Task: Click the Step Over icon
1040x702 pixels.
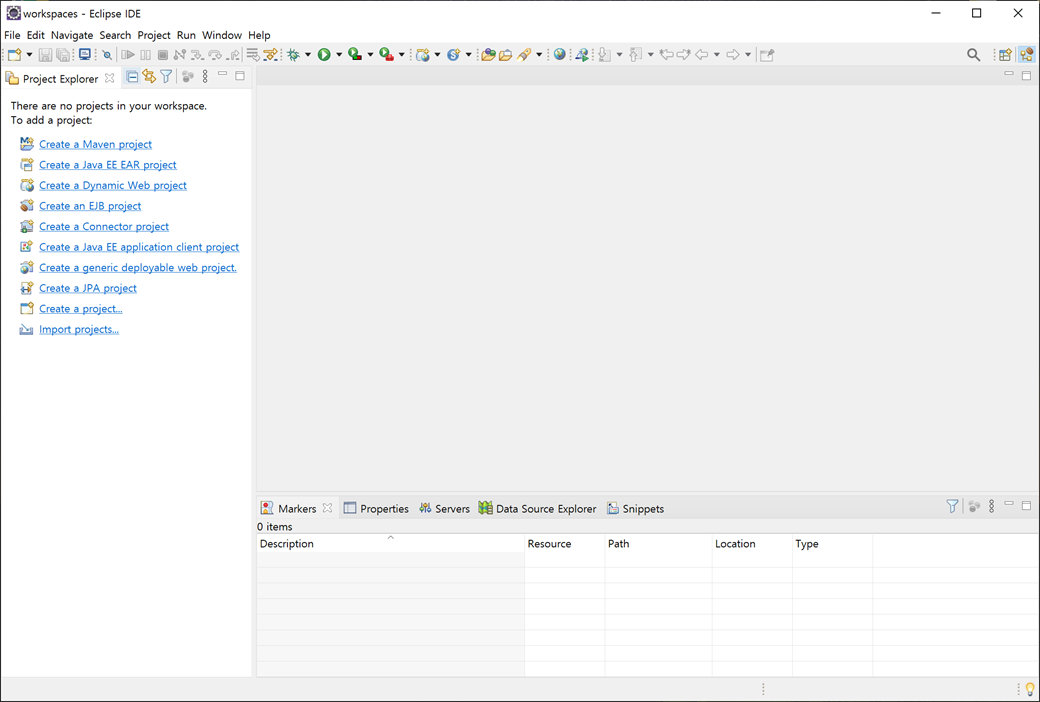Action: click(x=215, y=55)
